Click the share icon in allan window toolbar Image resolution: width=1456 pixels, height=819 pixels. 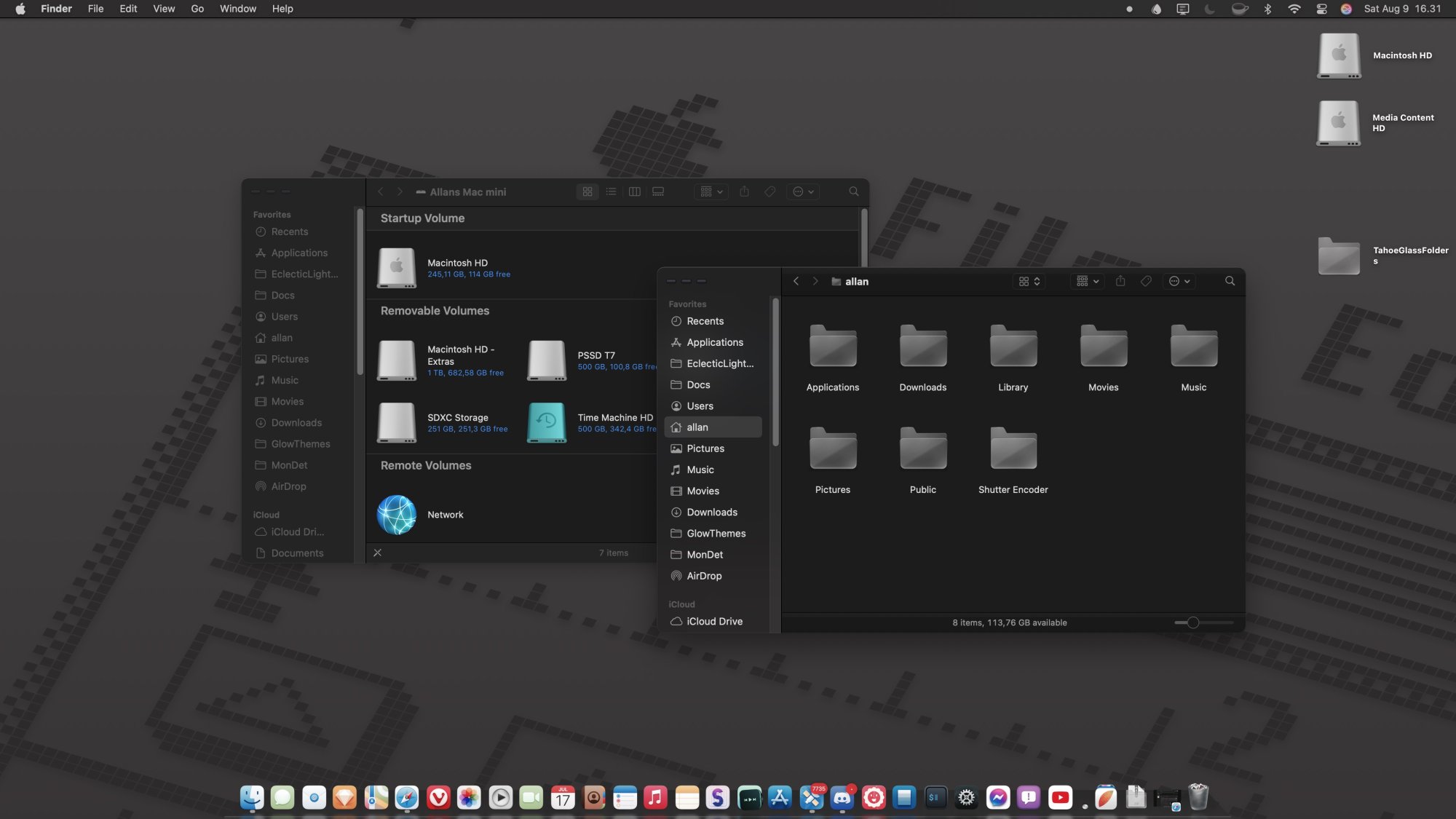pos(1120,281)
